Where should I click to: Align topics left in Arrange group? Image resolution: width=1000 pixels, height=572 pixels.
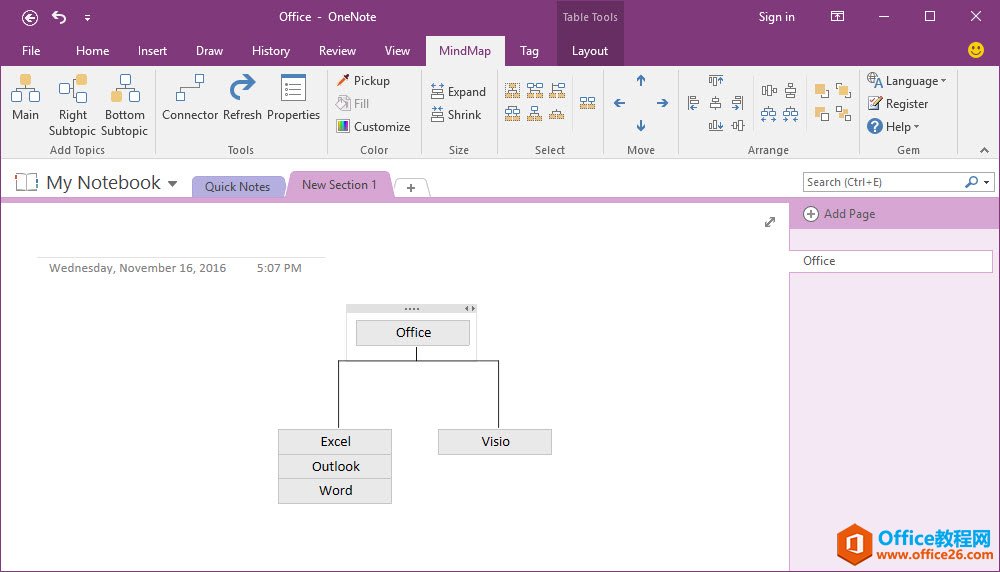693,103
